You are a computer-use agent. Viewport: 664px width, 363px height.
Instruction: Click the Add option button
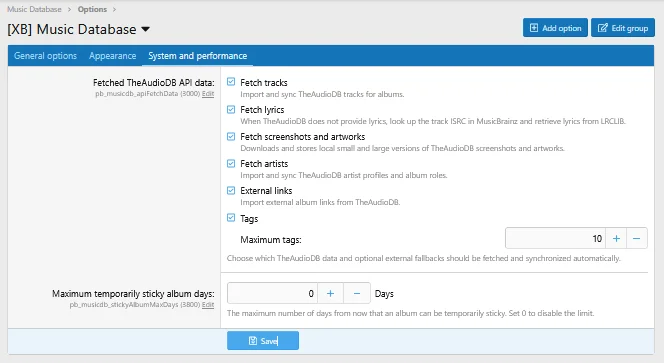click(x=555, y=28)
